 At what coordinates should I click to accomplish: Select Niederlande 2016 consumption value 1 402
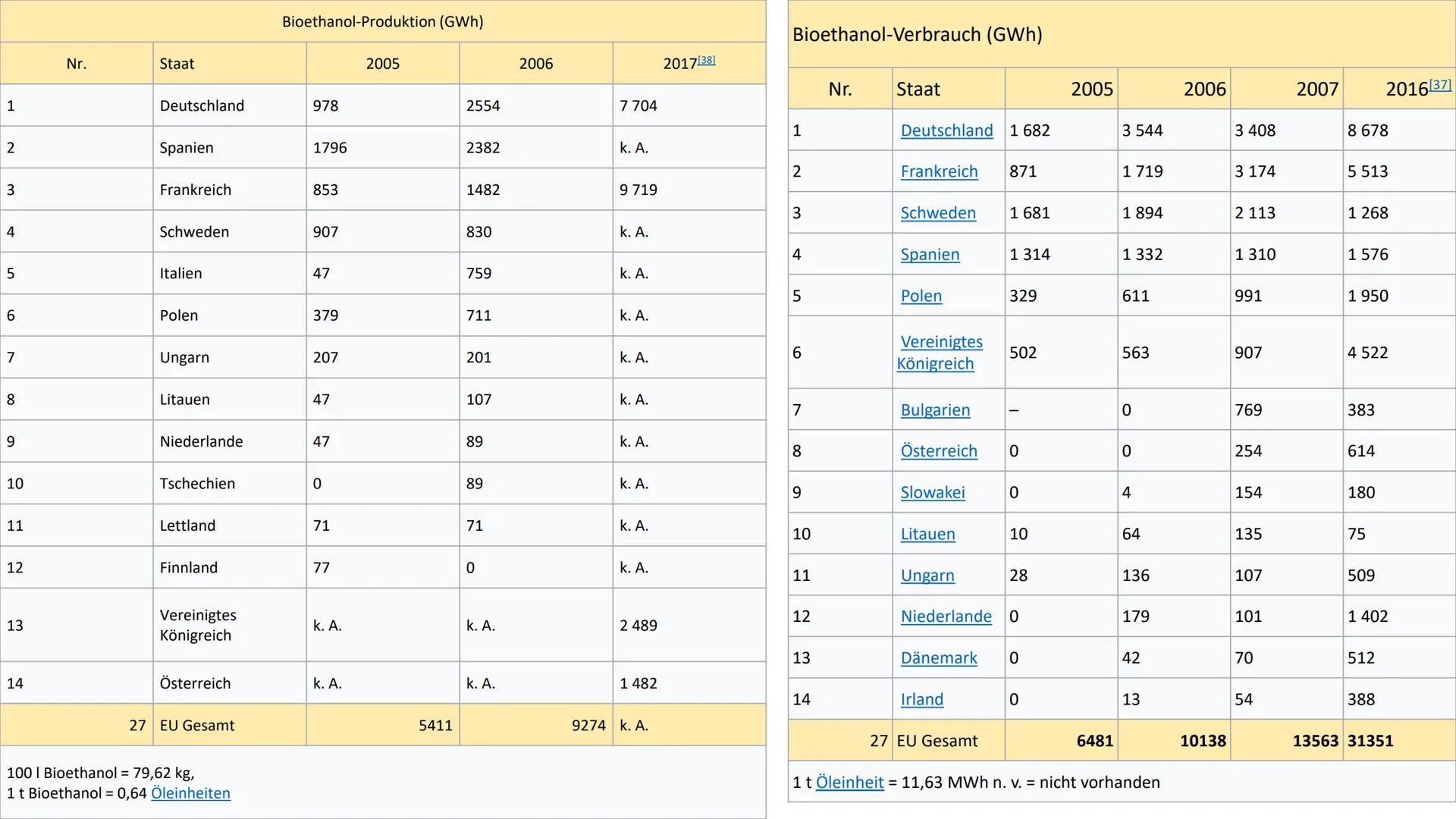pyautogui.click(x=1368, y=617)
